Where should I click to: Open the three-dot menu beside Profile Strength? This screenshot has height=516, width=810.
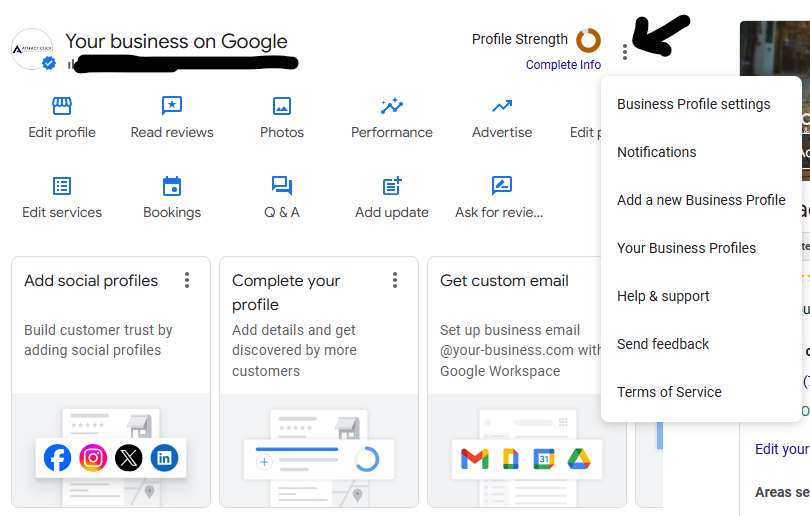625,52
